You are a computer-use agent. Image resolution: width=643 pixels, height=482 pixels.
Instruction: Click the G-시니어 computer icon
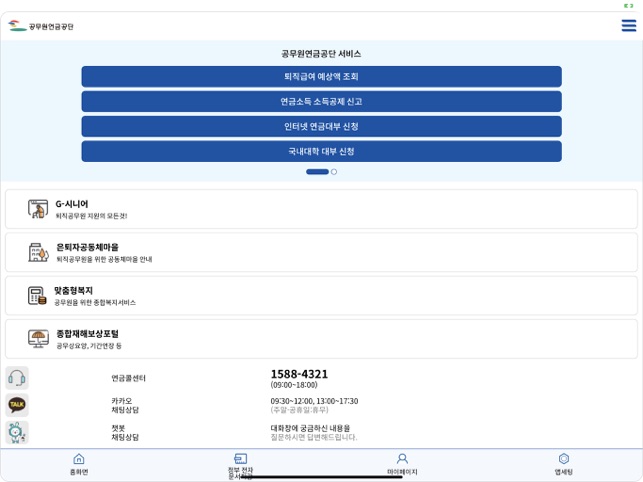point(38,209)
